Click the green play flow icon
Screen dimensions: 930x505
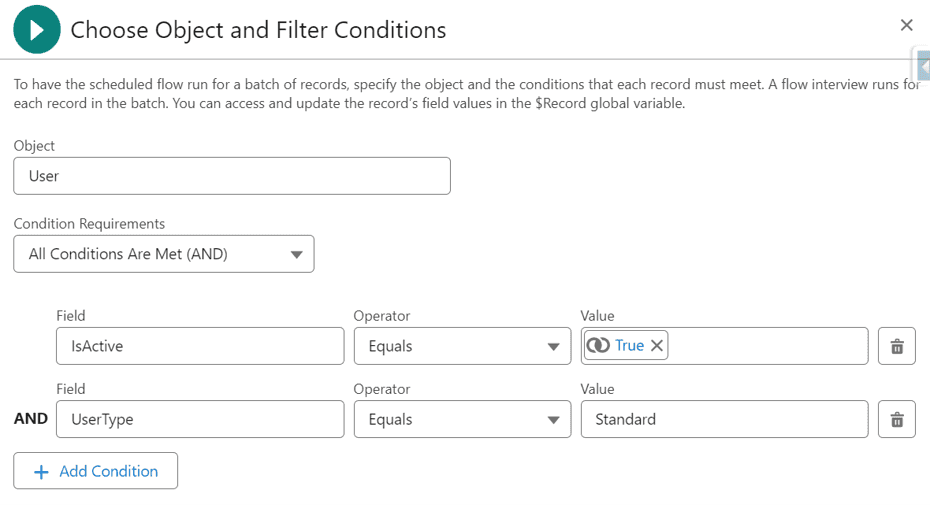pos(37,30)
